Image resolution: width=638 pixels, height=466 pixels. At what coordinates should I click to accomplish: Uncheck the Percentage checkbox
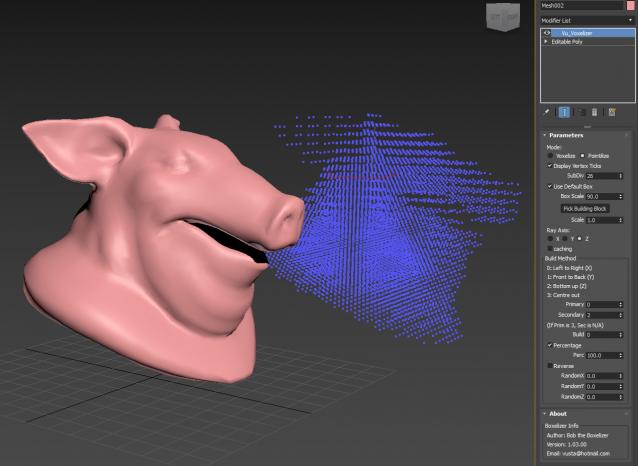550,346
